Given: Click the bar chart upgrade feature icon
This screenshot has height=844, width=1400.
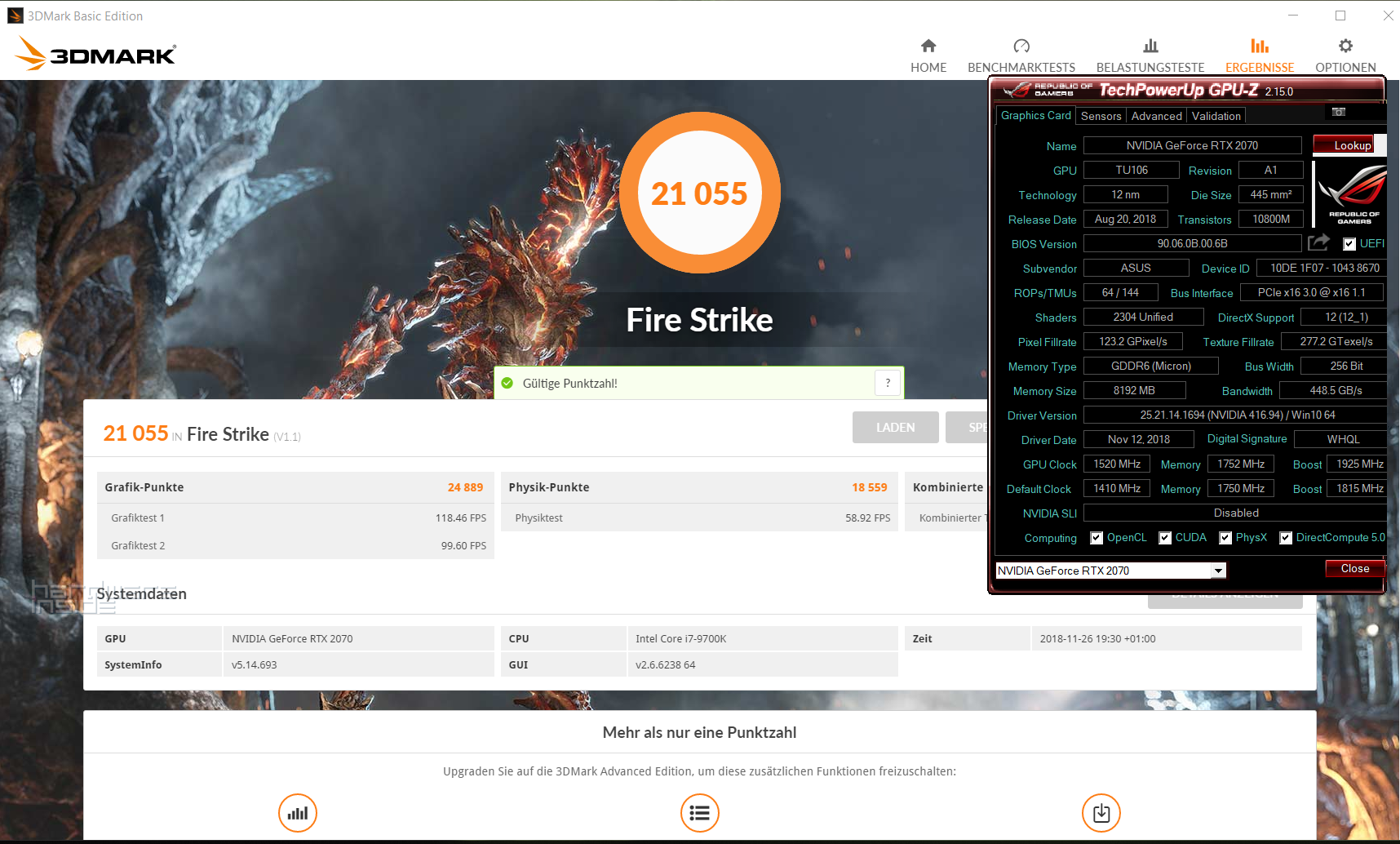Looking at the screenshot, I should [x=297, y=813].
